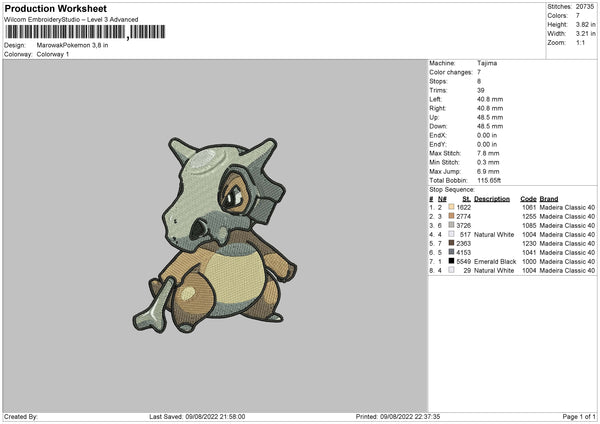Click the color swatch for stop 1 (1622 stitches)
Viewport: 600px width, 424px height.
pyautogui.click(x=451, y=207)
